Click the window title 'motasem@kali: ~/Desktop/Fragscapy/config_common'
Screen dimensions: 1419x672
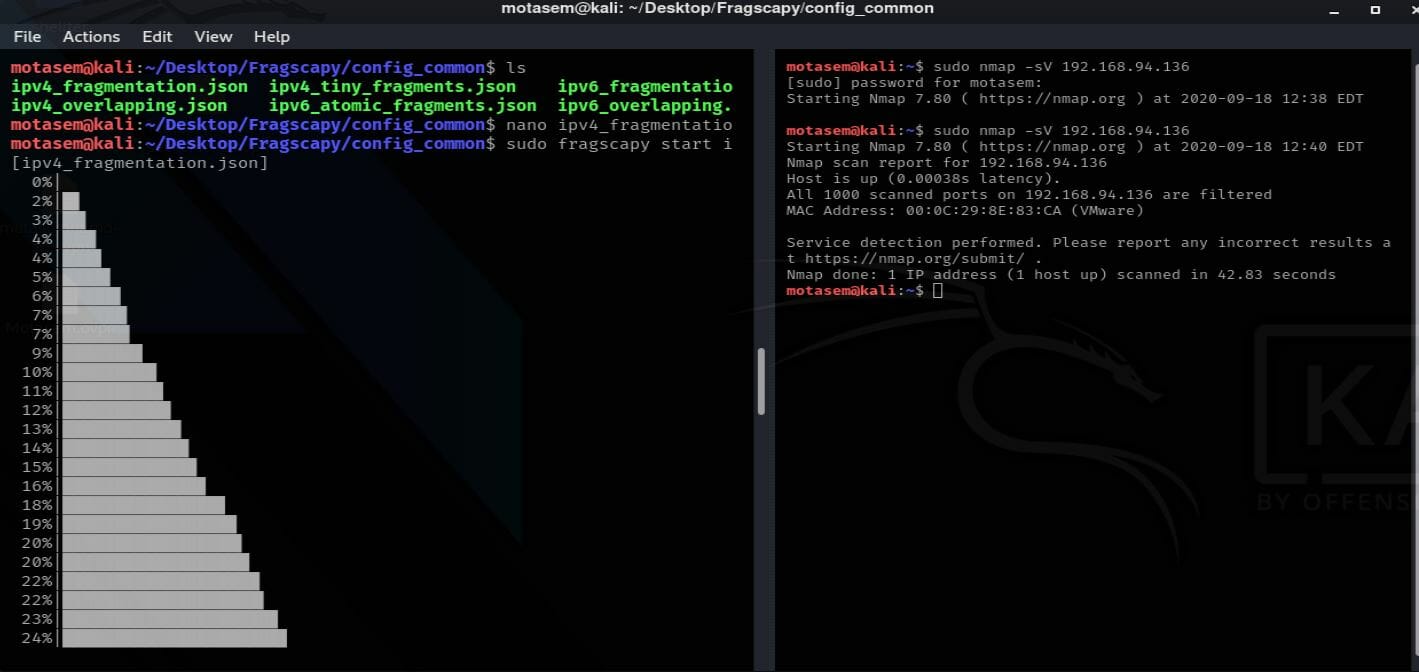717,8
